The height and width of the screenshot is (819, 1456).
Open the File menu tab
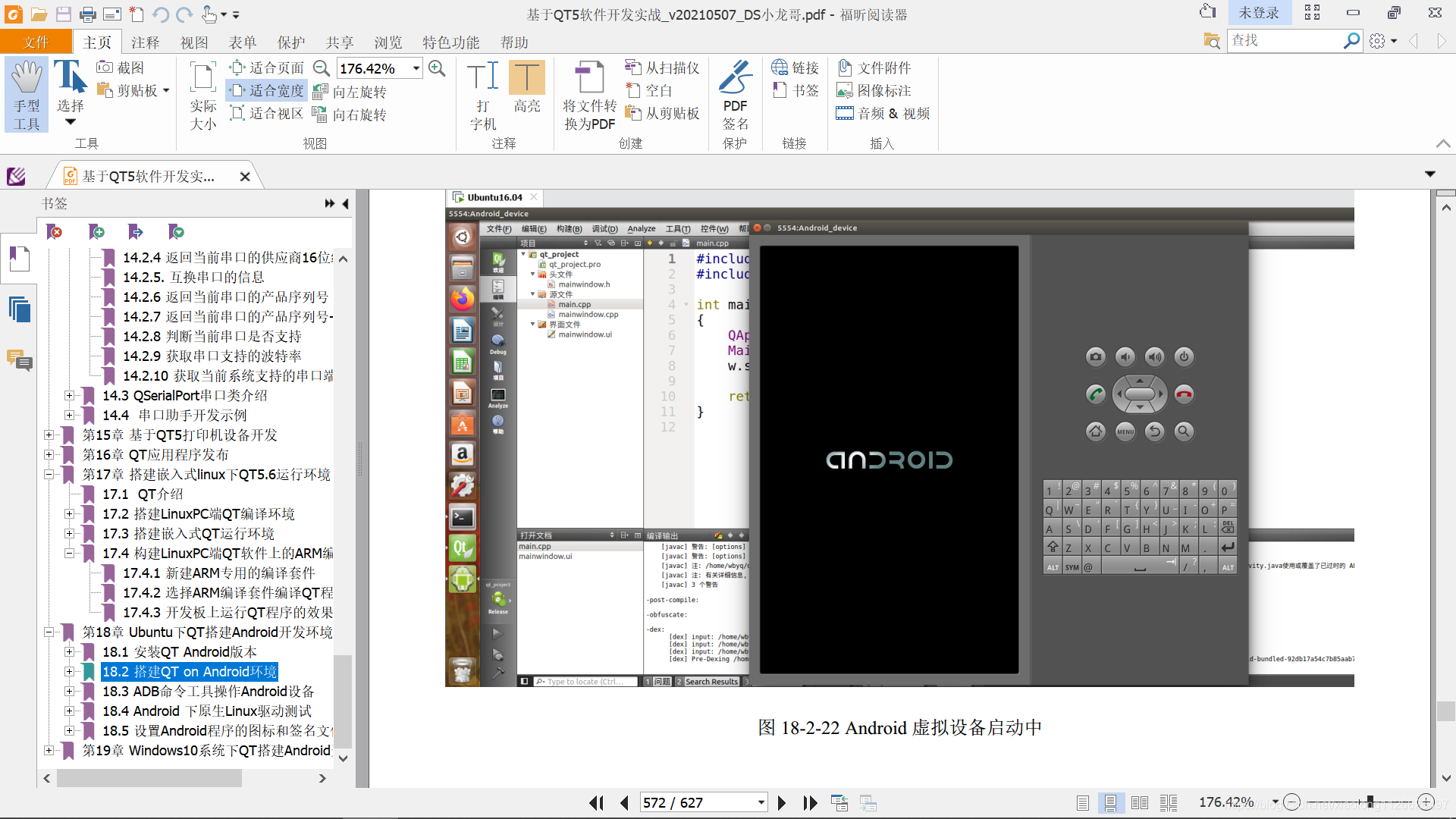click(36, 42)
